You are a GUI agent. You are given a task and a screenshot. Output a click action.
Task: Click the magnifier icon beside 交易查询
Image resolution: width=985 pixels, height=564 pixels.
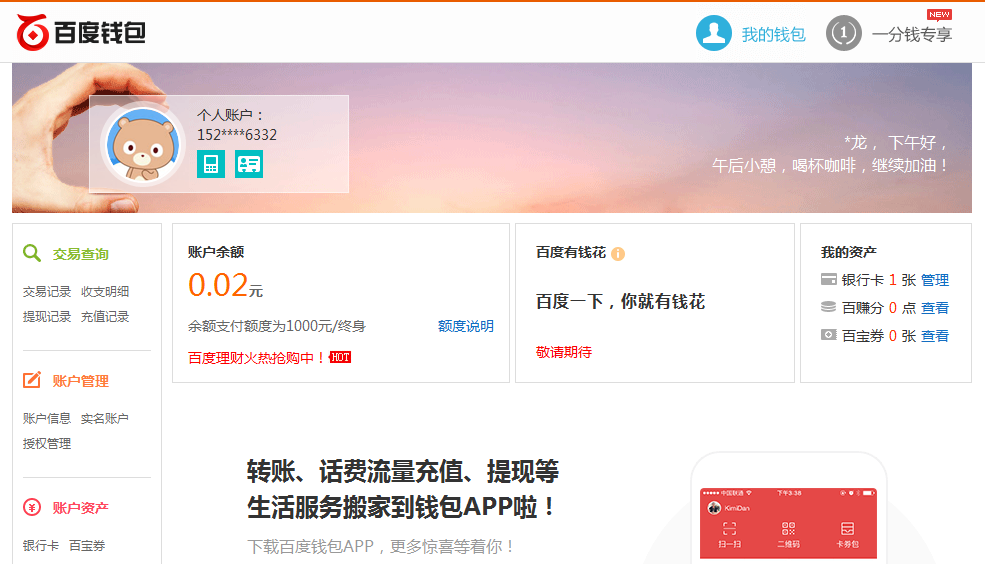pyautogui.click(x=31, y=253)
